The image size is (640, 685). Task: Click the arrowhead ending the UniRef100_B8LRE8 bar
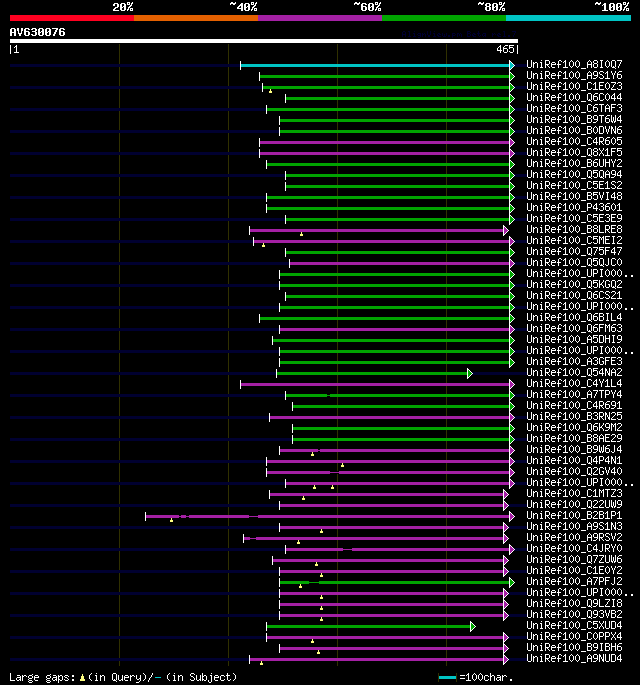(x=505, y=230)
